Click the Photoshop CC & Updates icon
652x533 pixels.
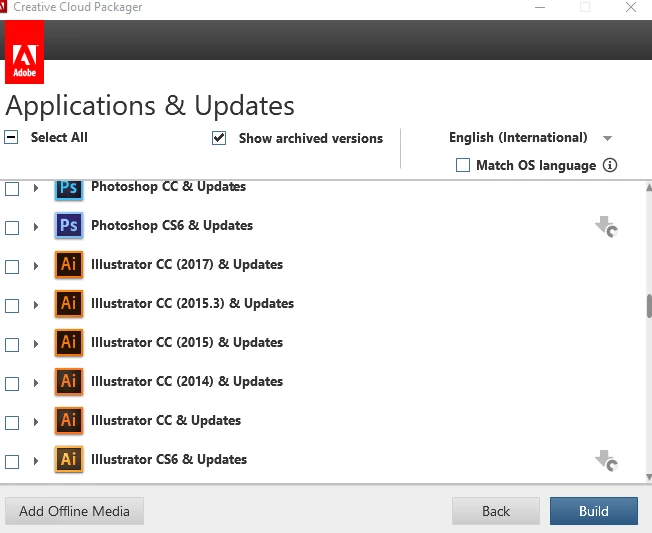click(69, 190)
